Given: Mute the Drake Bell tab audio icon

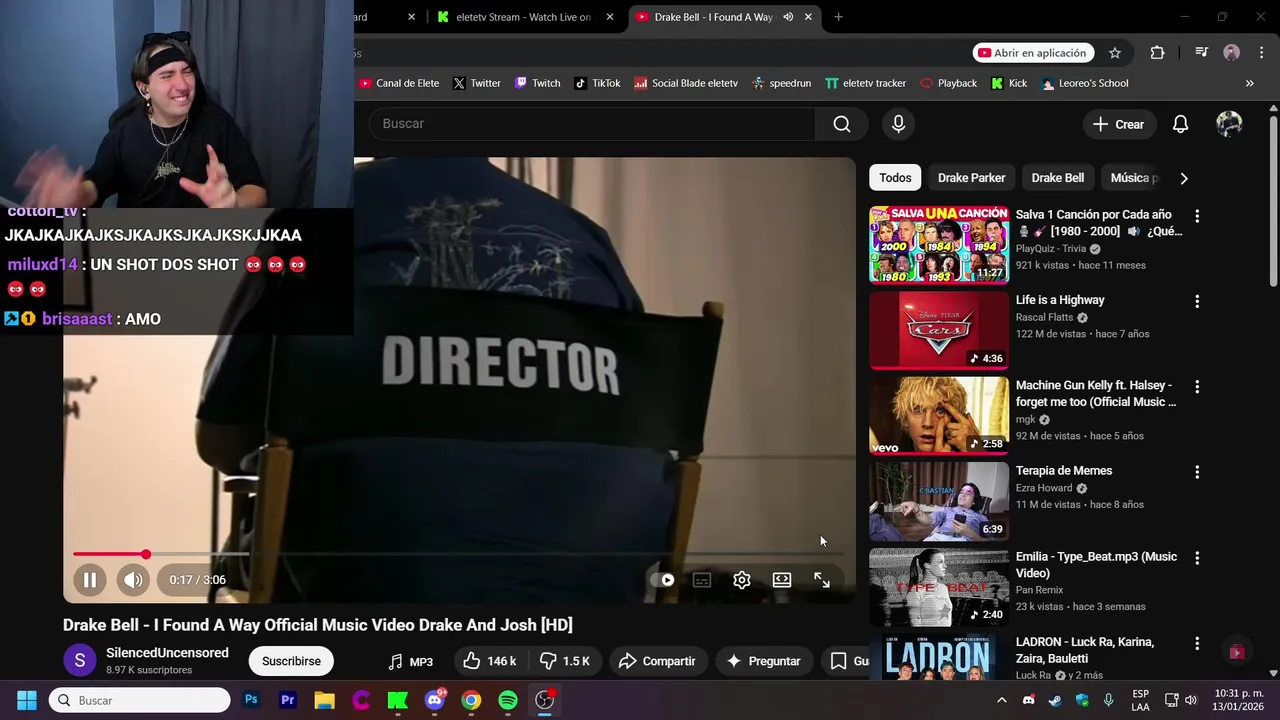Looking at the screenshot, I should 788,17.
